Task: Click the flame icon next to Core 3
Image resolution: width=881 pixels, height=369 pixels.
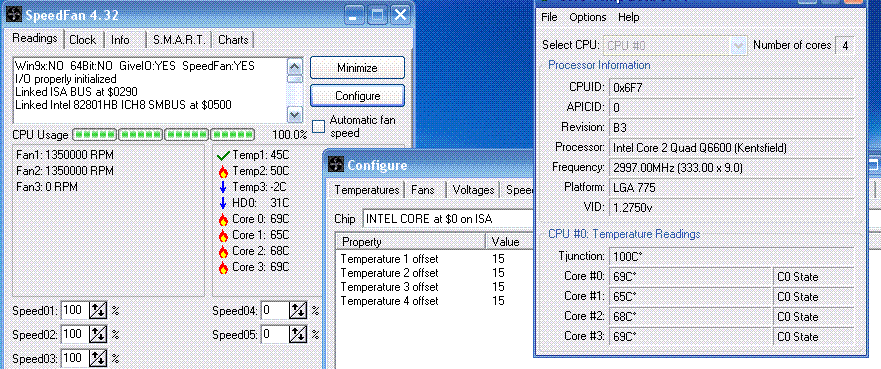Action: point(223,268)
